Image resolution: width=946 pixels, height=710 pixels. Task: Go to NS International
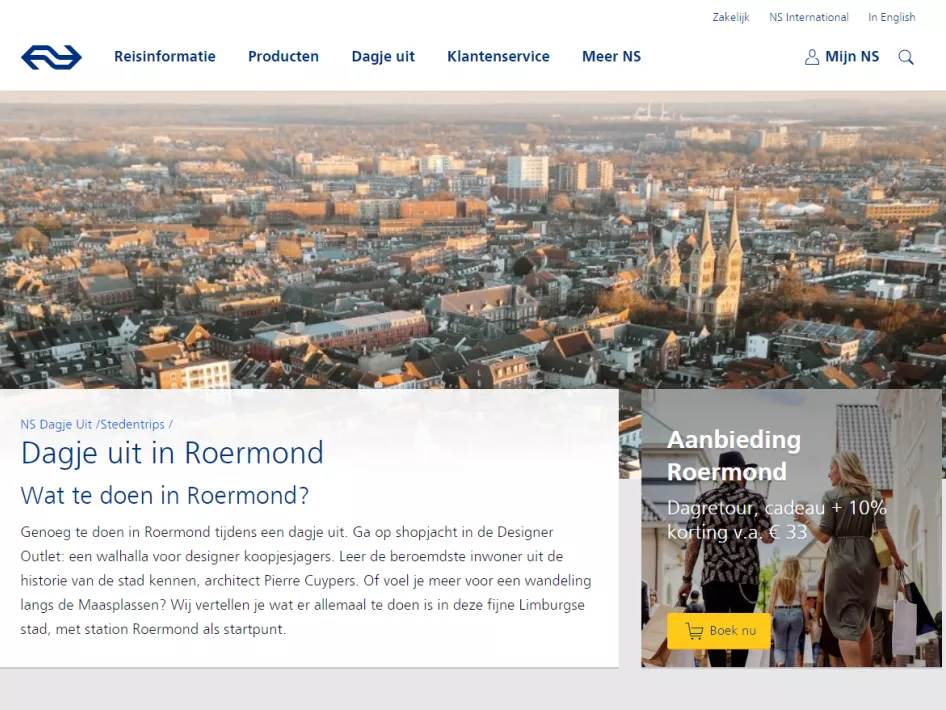point(809,17)
